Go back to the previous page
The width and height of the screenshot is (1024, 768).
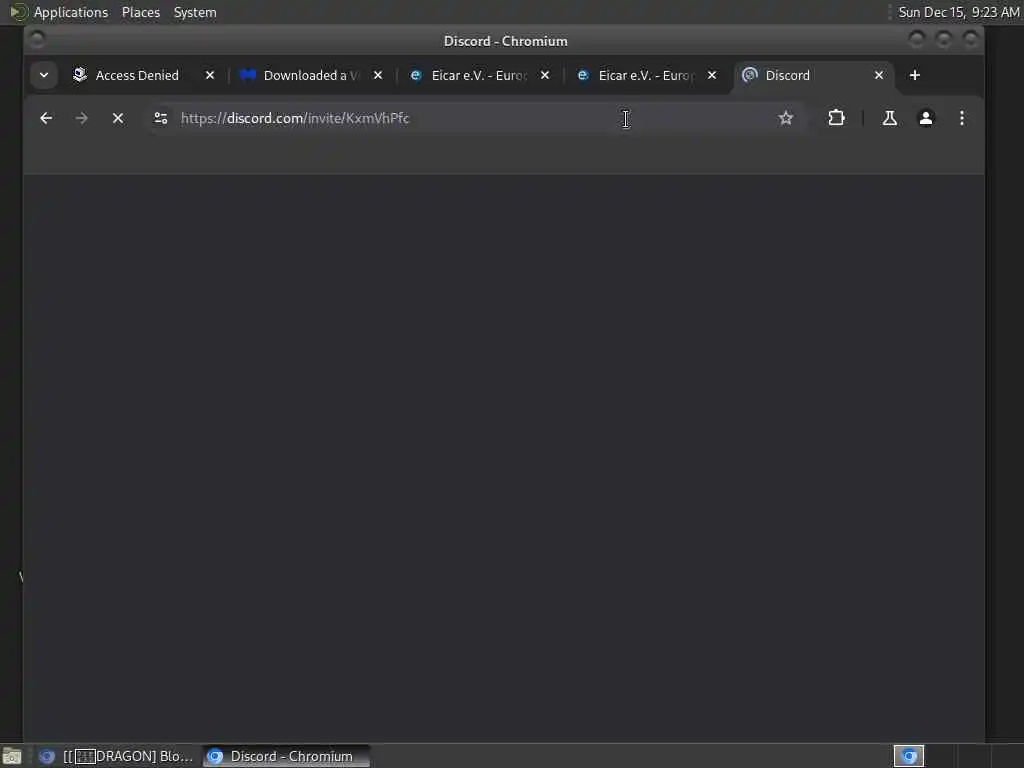pyautogui.click(x=46, y=118)
